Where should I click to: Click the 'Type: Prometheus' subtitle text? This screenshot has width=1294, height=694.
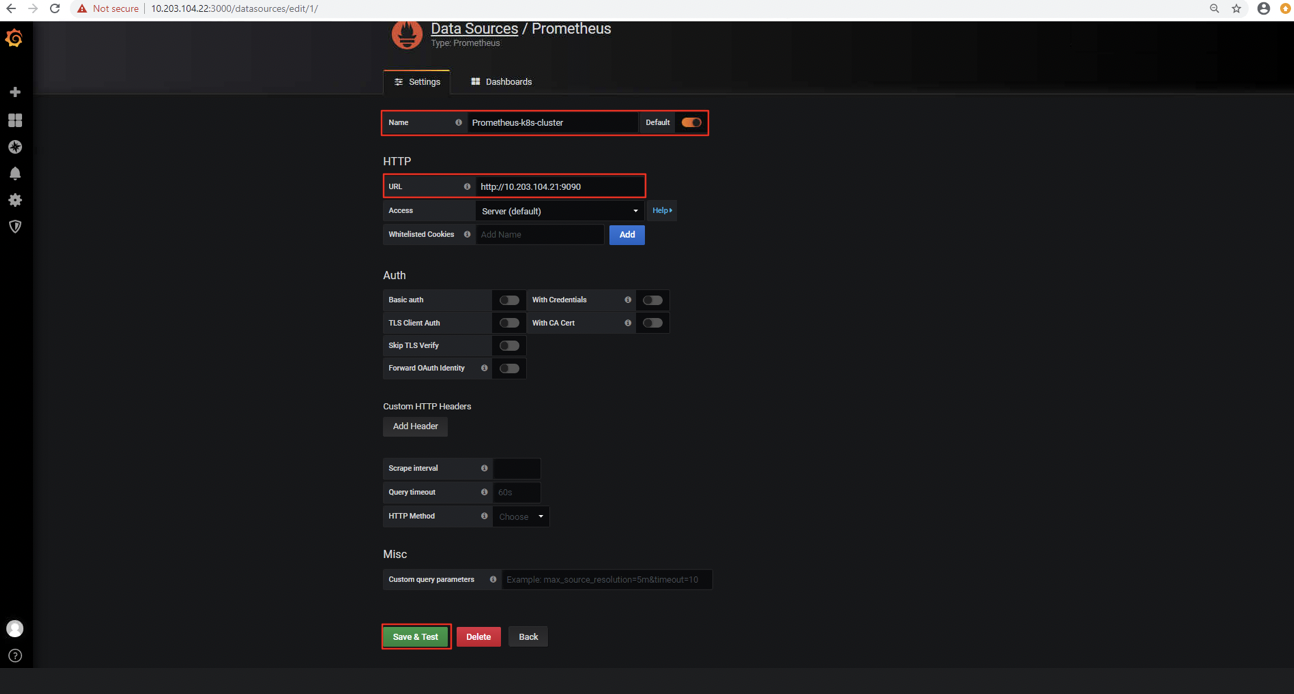click(x=465, y=43)
